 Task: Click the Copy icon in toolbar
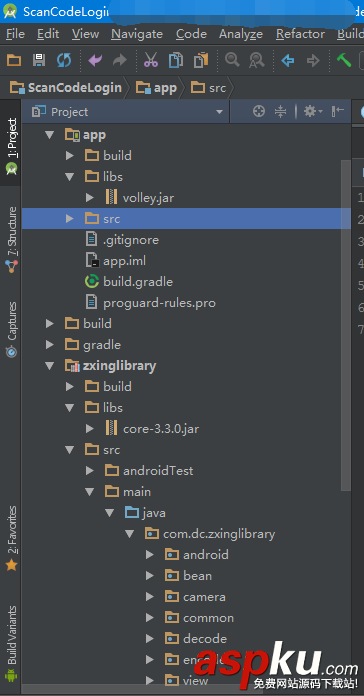pyautogui.click(x=176, y=60)
